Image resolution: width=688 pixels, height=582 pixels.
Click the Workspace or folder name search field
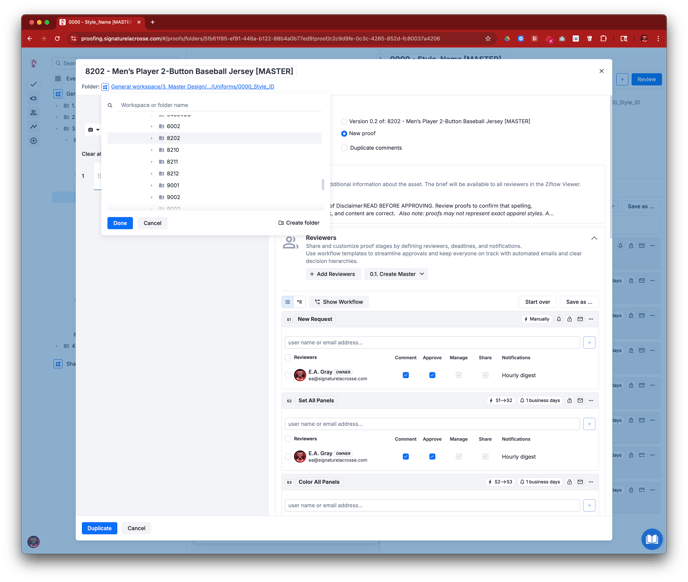pos(215,105)
